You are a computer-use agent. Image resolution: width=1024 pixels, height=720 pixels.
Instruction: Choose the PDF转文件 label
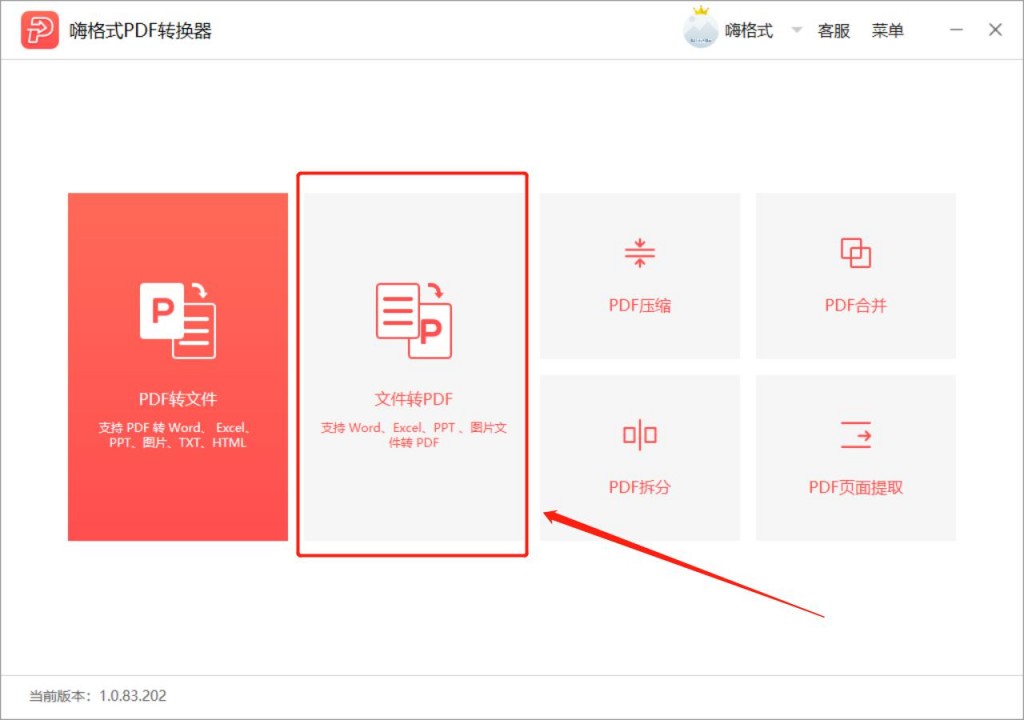tap(178, 399)
